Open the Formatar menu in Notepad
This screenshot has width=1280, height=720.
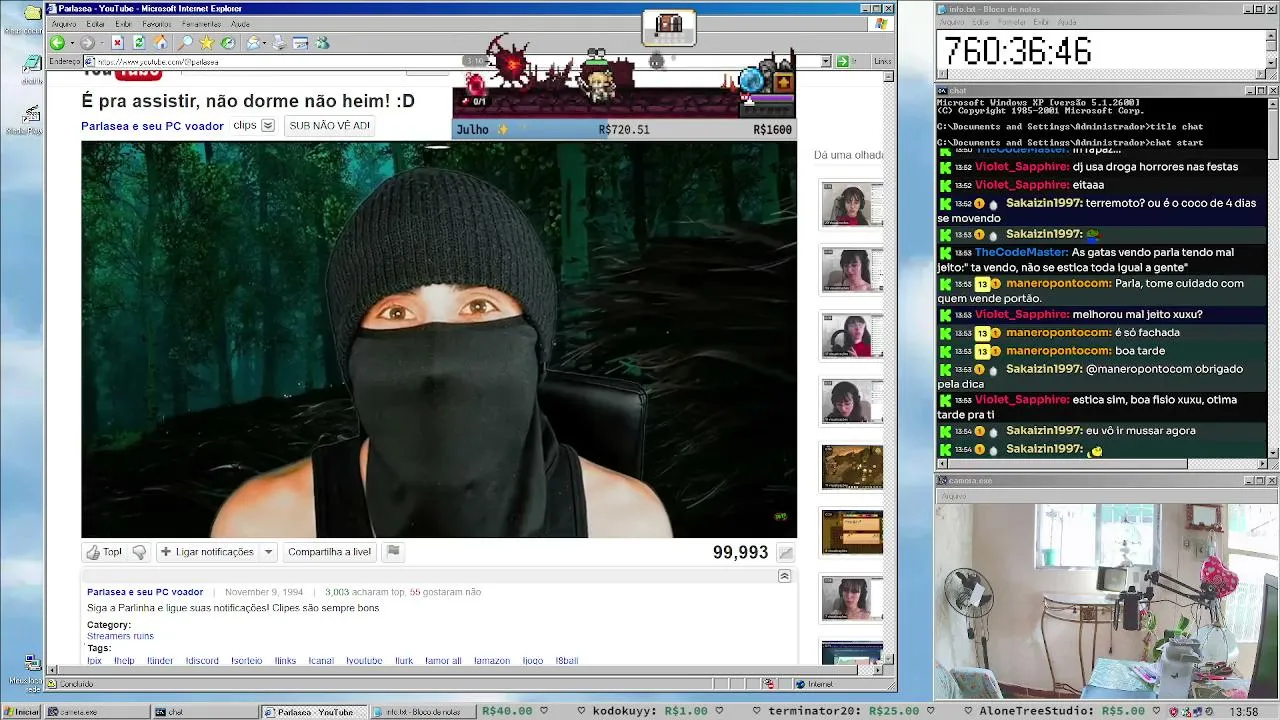[x=1012, y=22]
